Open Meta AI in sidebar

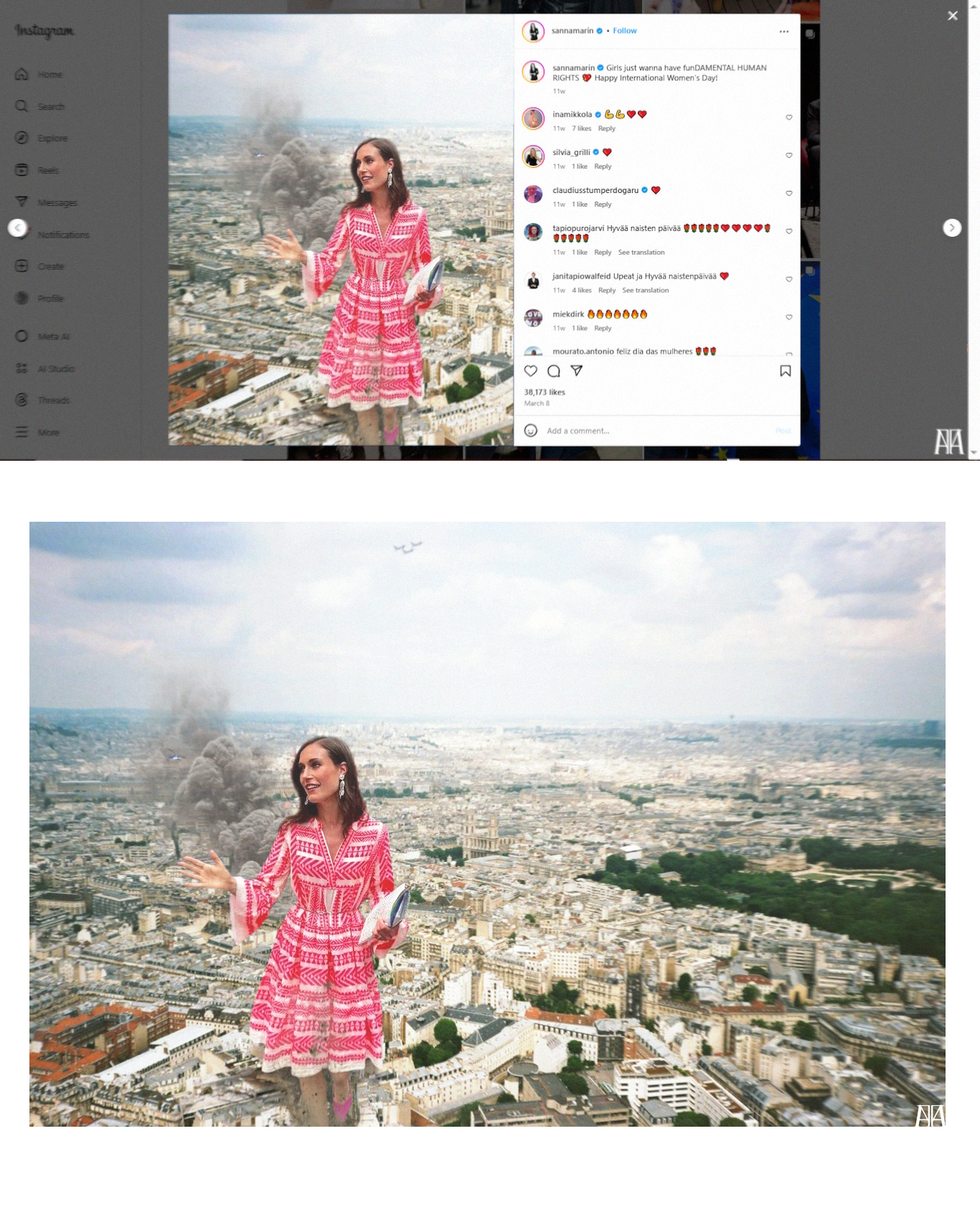(x=43, y=337)
